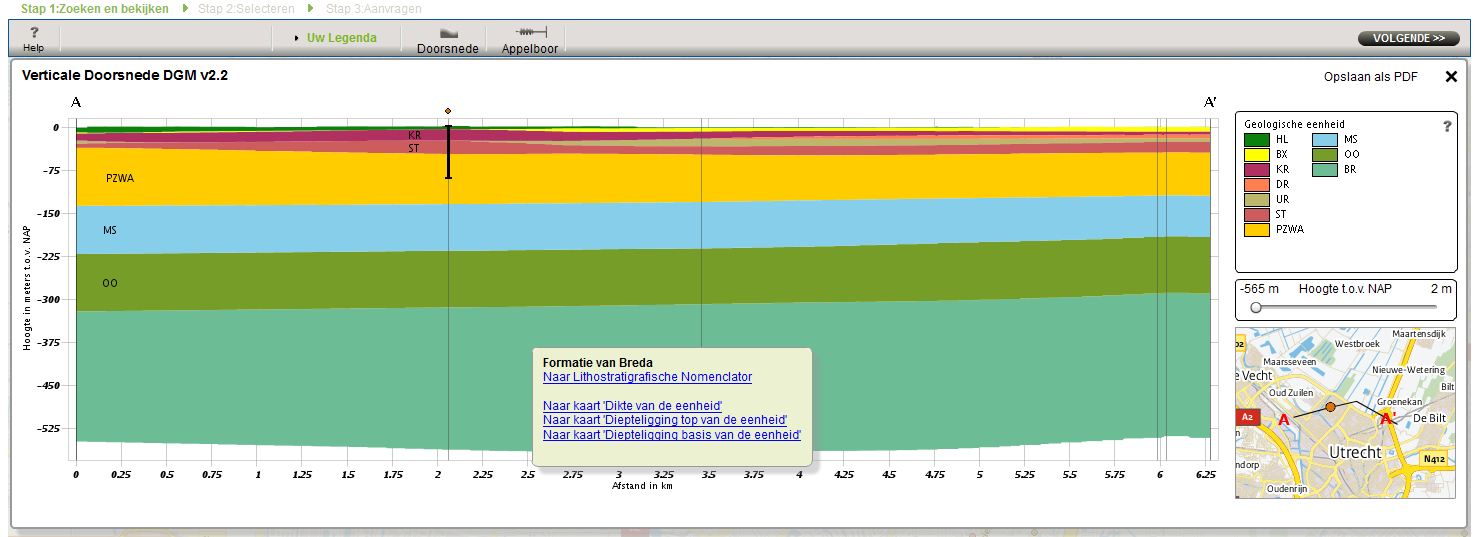Click the VOLGENDE >> button
Screen dimensions: 1480x537
[1408, 38]
